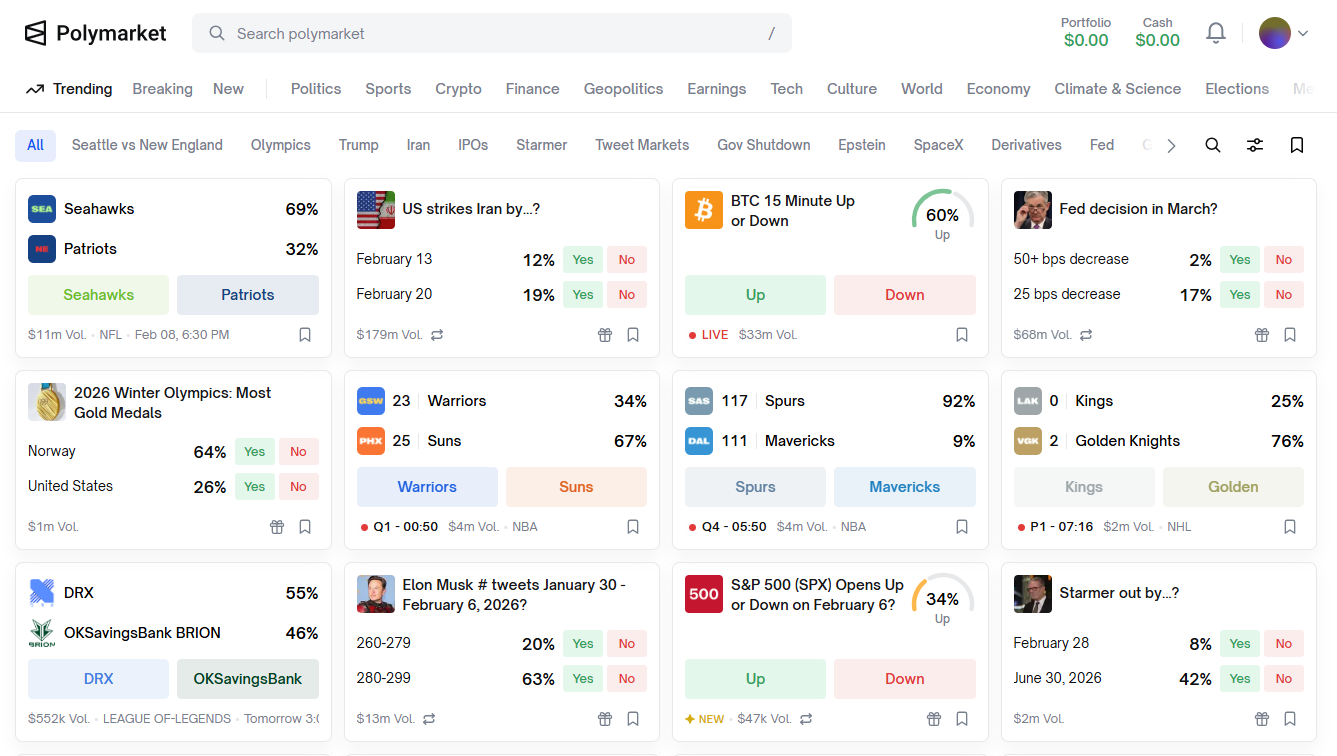Bookmark the Winter Olympics gold medals market
This screenshot has height=756, width=1337.
click(305, 527)
